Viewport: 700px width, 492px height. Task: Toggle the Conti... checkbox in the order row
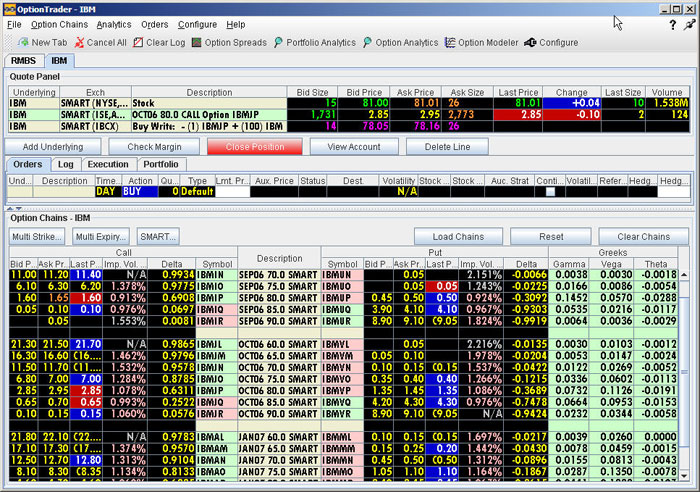550,192
